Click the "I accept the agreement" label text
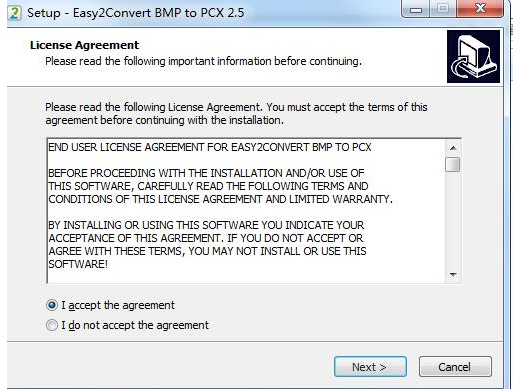The width and height of the screenshot is (515, 389). [118, 305]
